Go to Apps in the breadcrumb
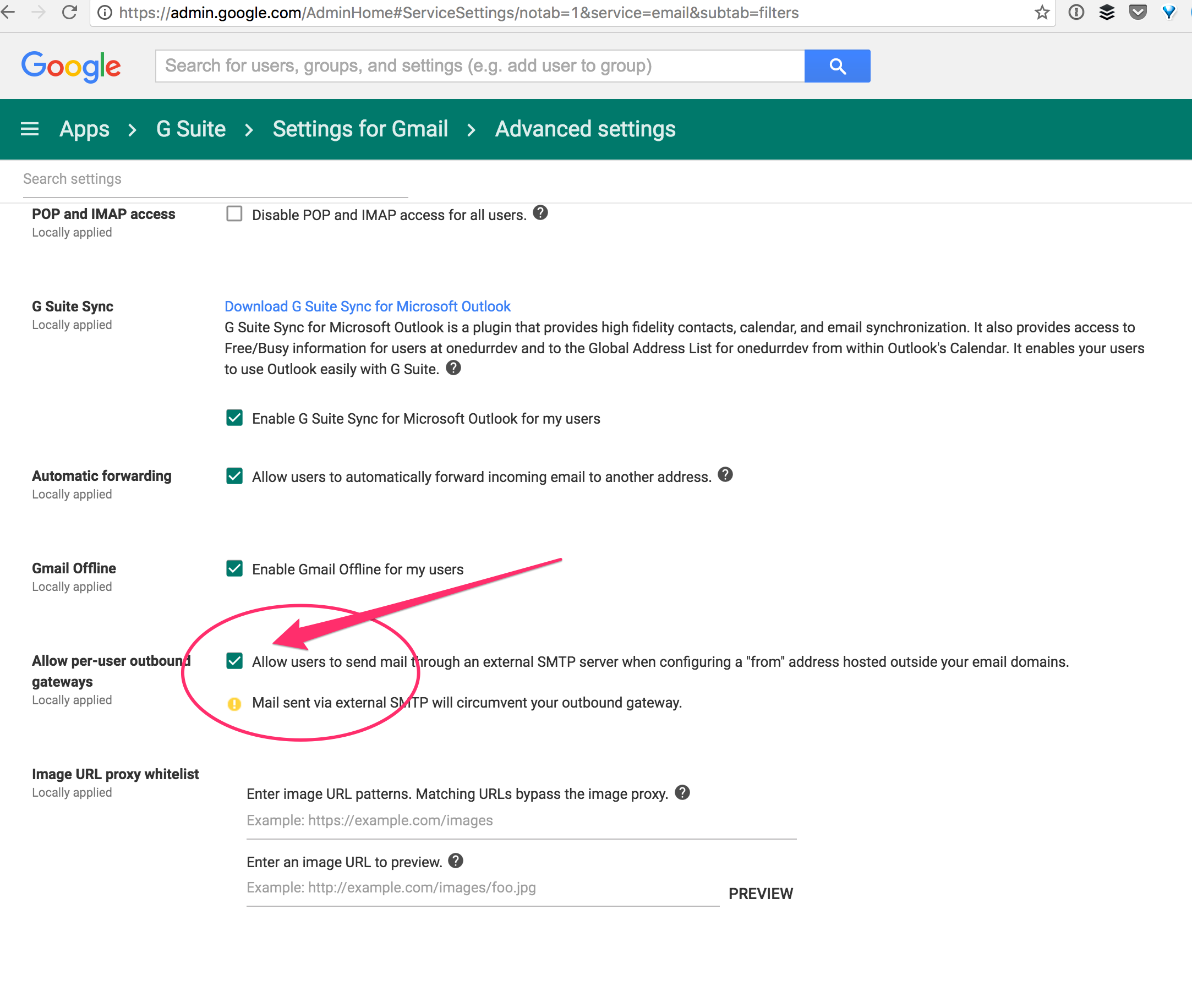The width and height of the screenshot is (1192, 1008). coord(85,129)
